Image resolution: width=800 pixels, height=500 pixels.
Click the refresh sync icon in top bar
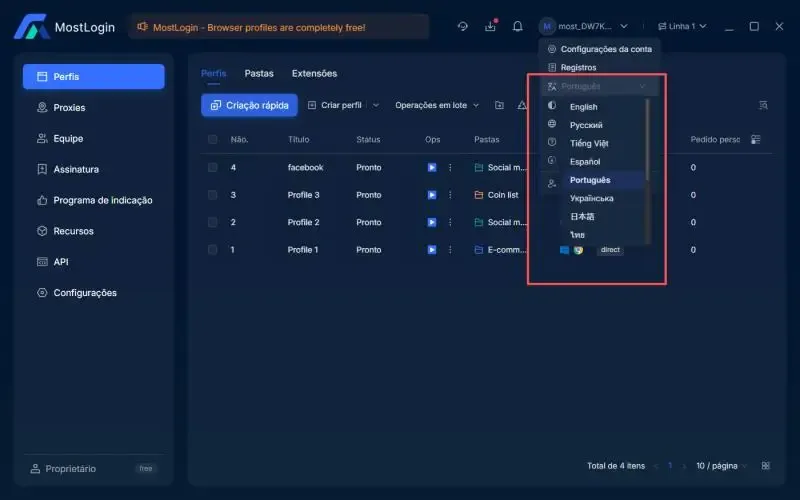463,26
